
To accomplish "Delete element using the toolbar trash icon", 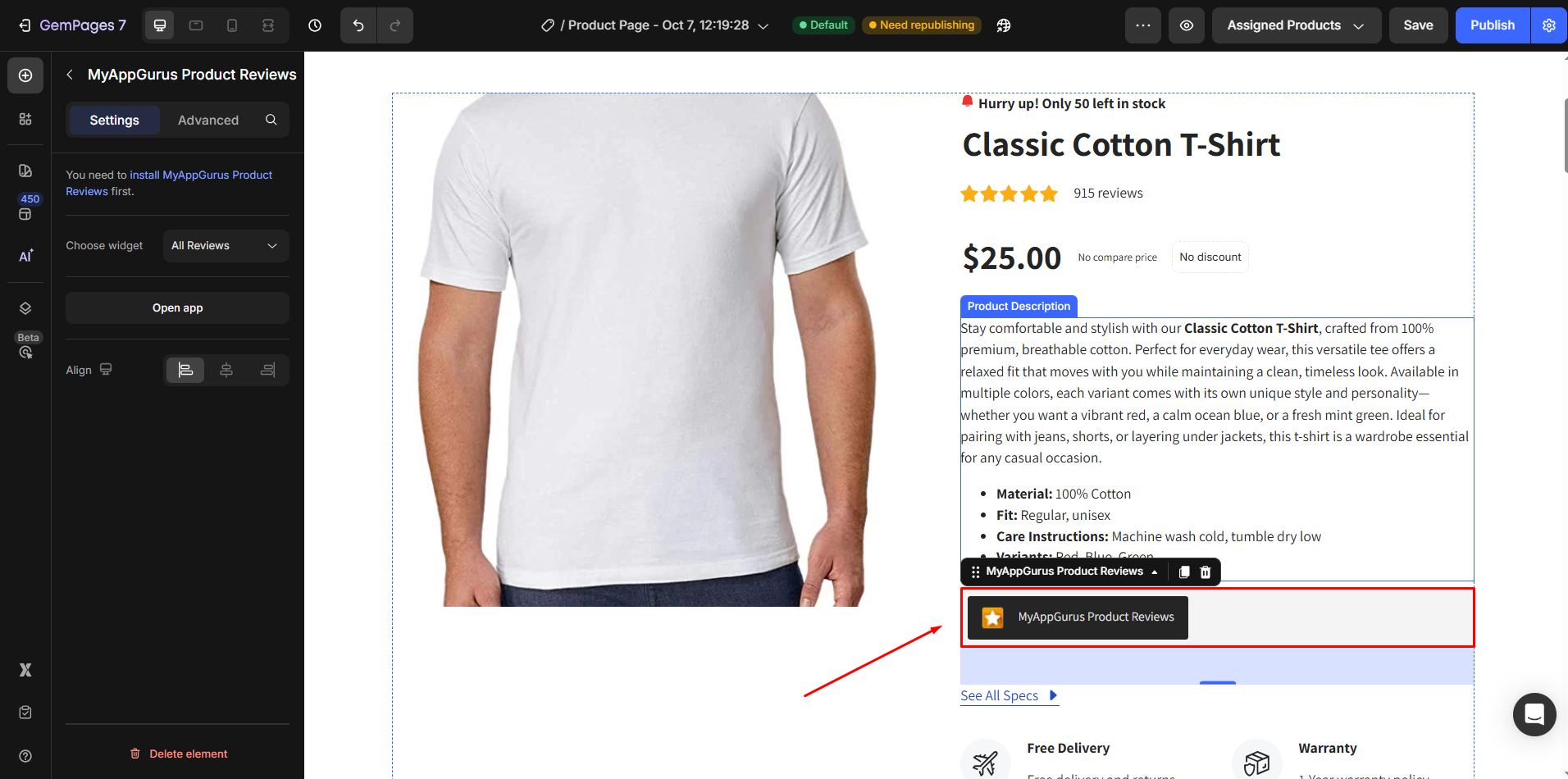I will (x=1206, y=572).
